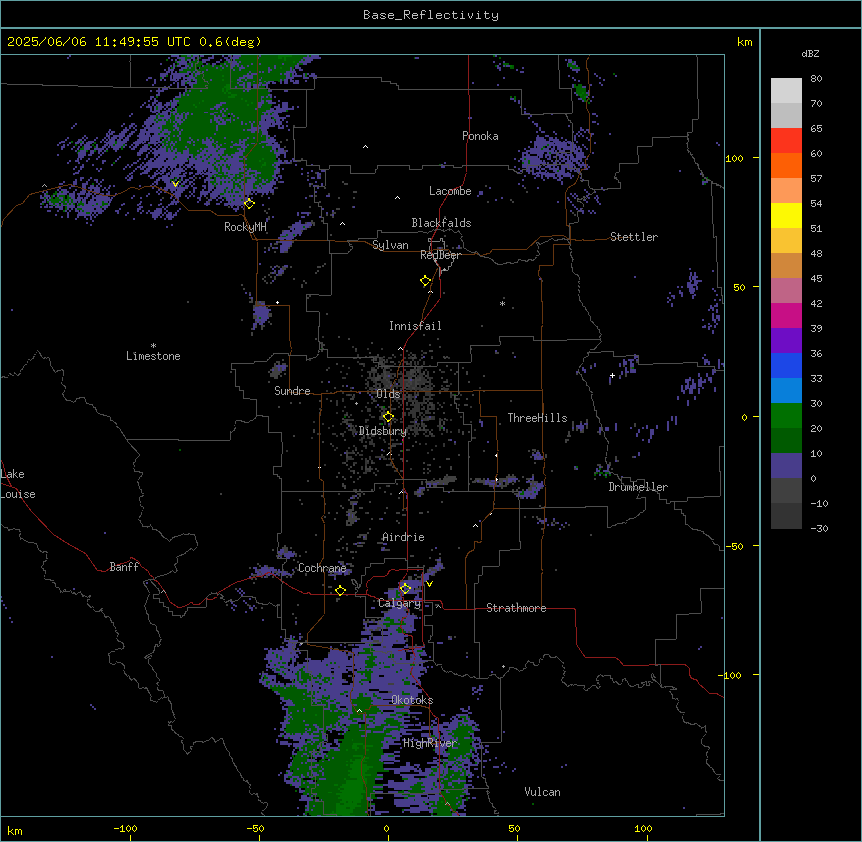Click the asterisk marker east of Innisfail
The width and height of the screenshot is (862, 842).
[502, 303]
